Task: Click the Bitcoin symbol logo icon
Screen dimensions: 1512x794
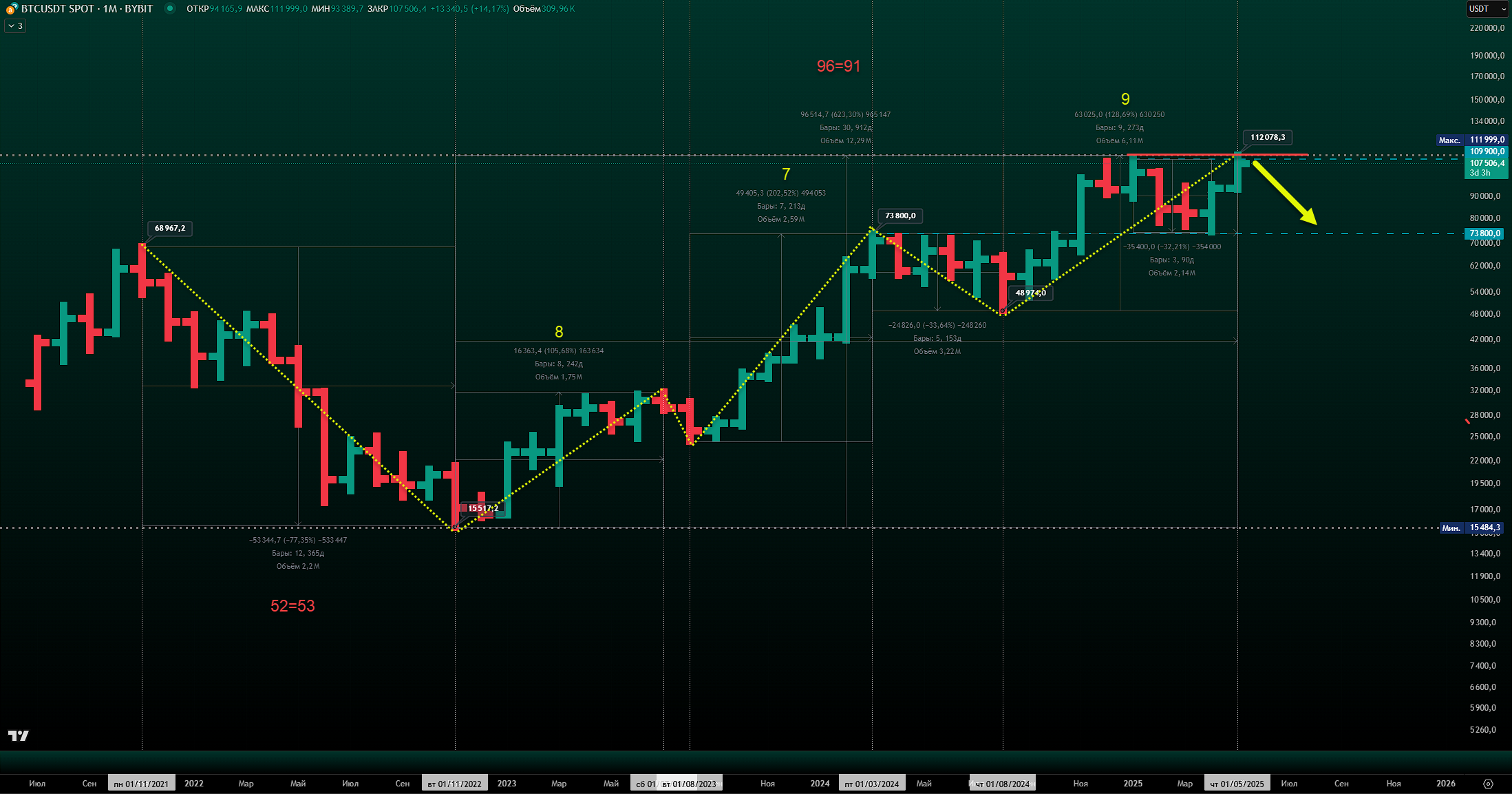Action: [11, 9]
